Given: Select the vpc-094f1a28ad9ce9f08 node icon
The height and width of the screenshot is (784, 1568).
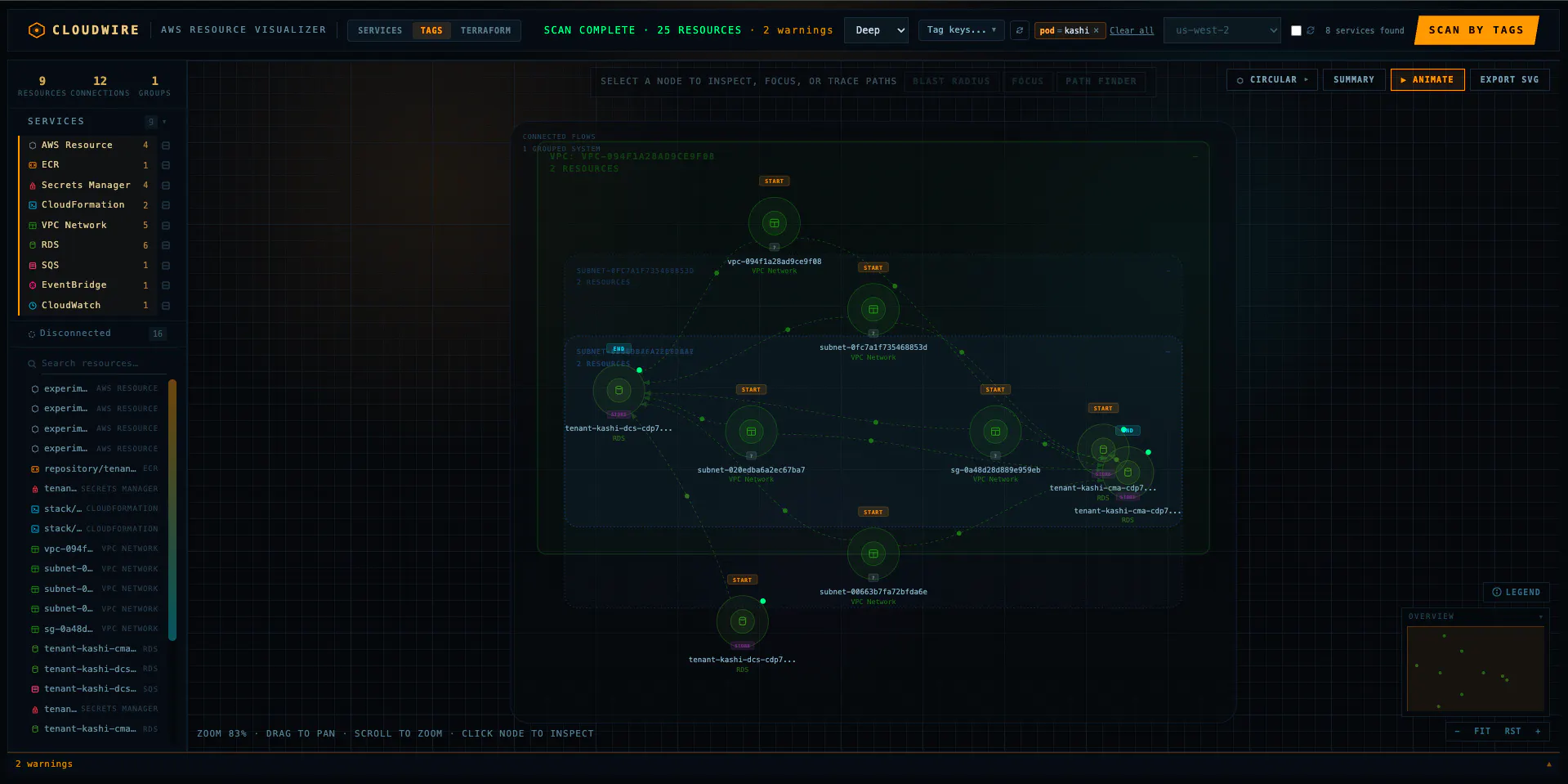Looking at the screenshot, I should coord(774,223).
